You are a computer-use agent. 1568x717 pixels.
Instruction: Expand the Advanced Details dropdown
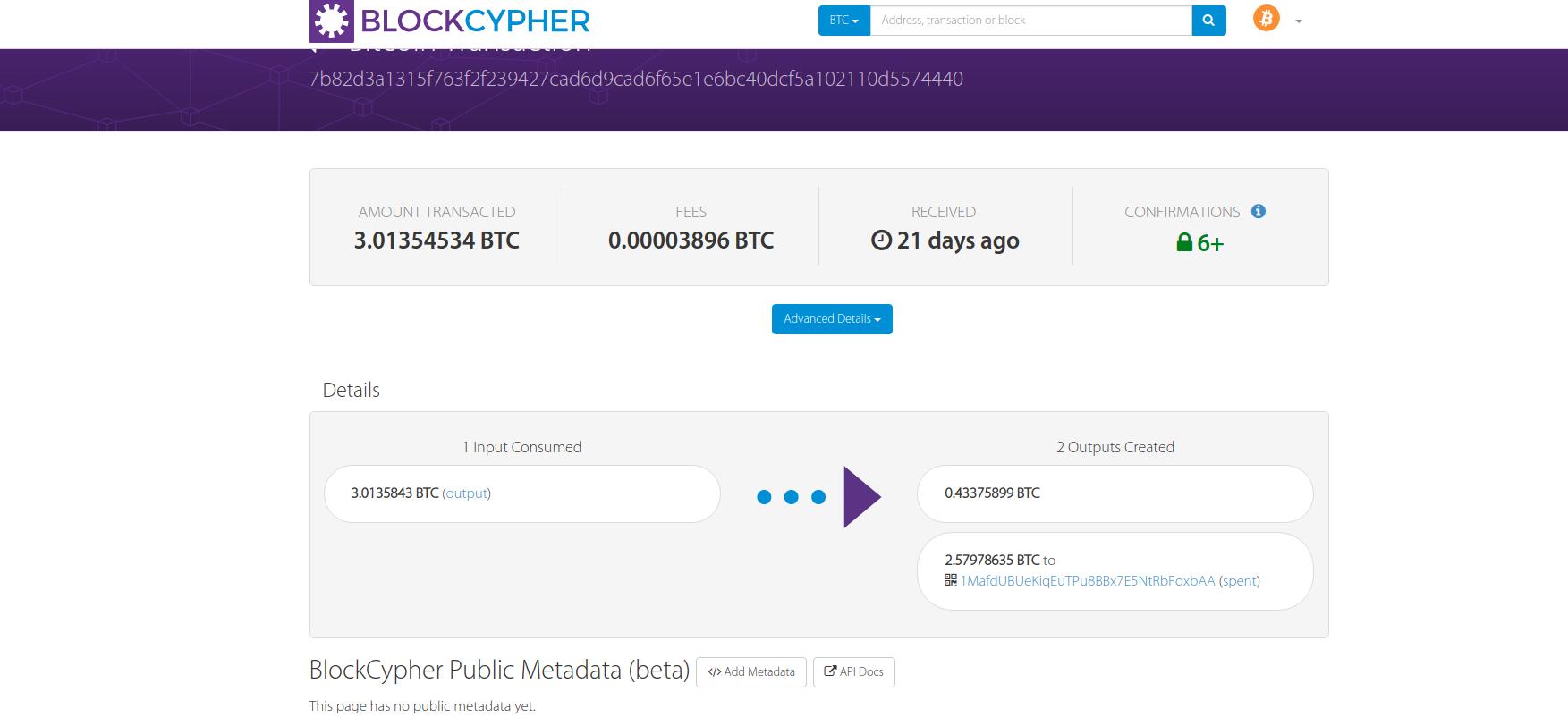point(832,319)
